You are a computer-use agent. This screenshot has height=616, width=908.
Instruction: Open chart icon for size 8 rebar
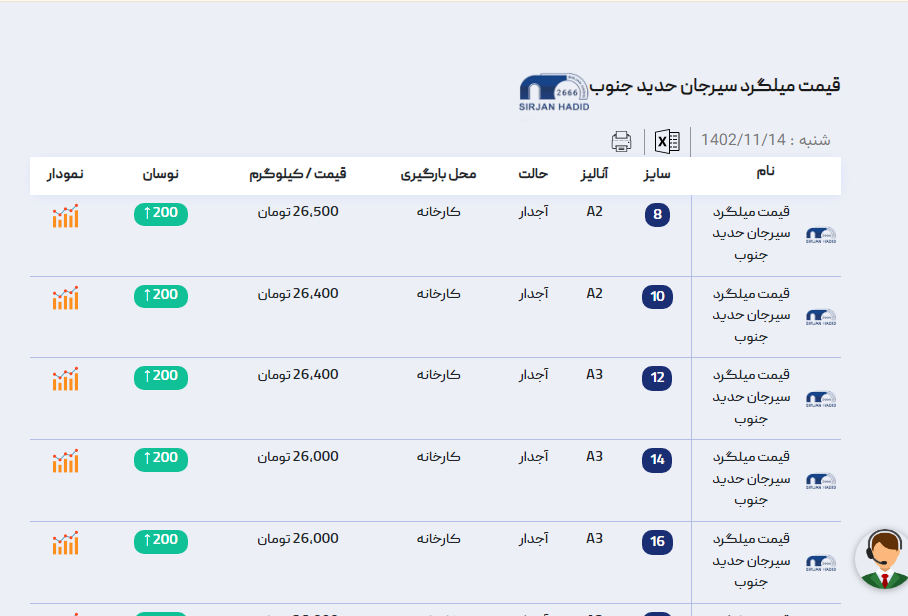65,216
